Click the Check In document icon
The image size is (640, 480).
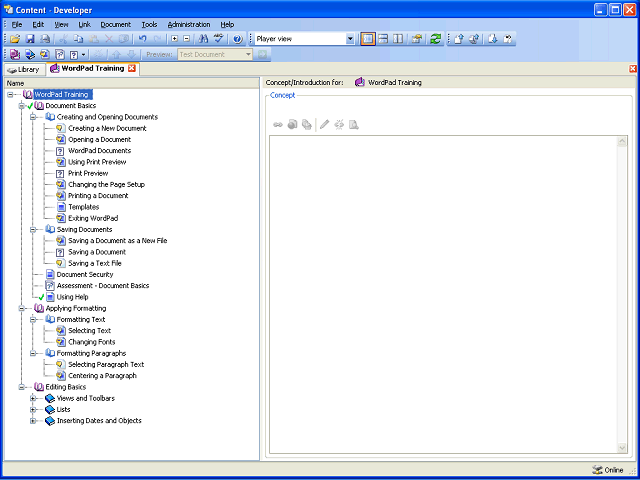coord(459,39)
